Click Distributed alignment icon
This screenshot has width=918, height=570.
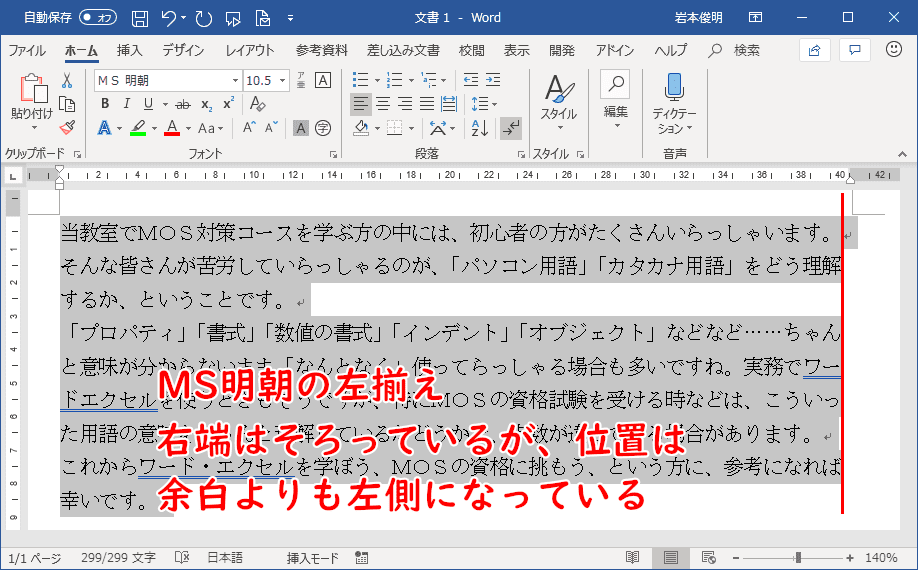(449, 104)
